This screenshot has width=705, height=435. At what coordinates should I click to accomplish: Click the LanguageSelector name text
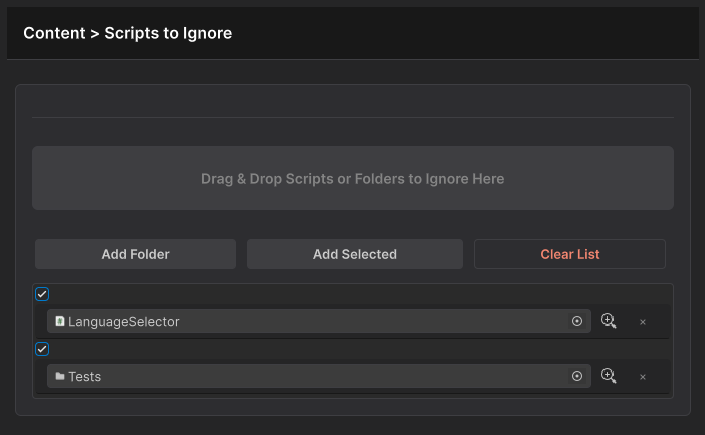click(123, 321)
